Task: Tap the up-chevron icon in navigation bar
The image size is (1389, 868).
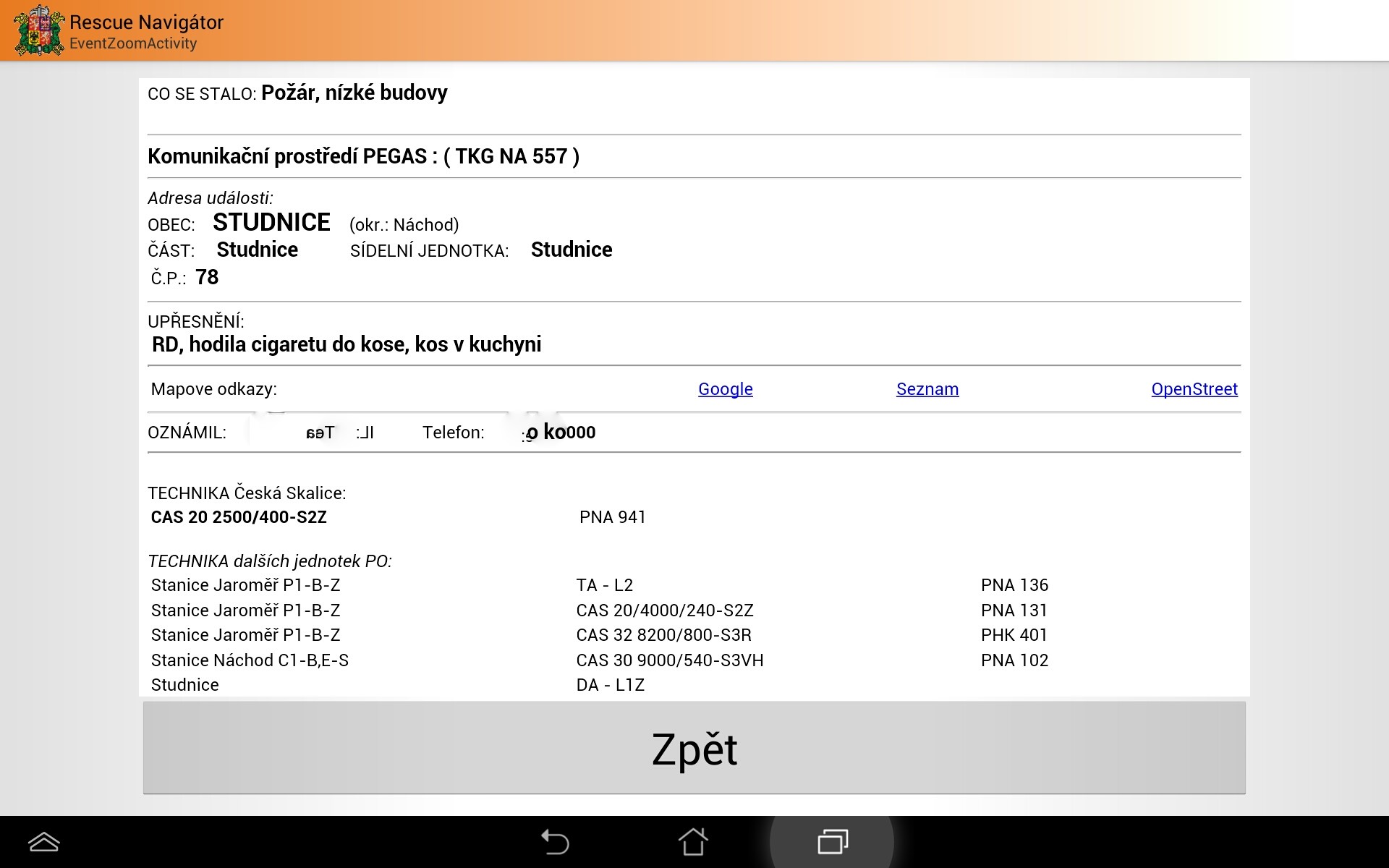Action: 43,842
